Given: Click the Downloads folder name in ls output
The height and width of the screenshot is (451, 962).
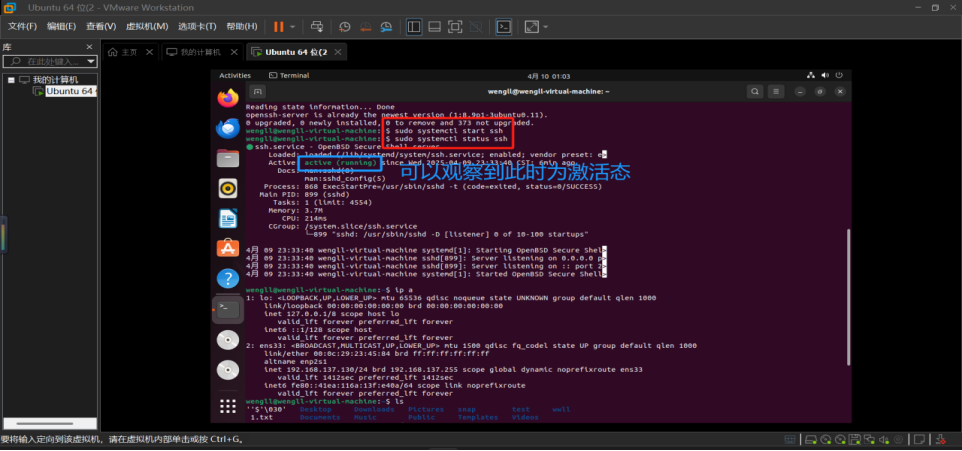Looking at the screenshot, I should (x=374, y=409).
